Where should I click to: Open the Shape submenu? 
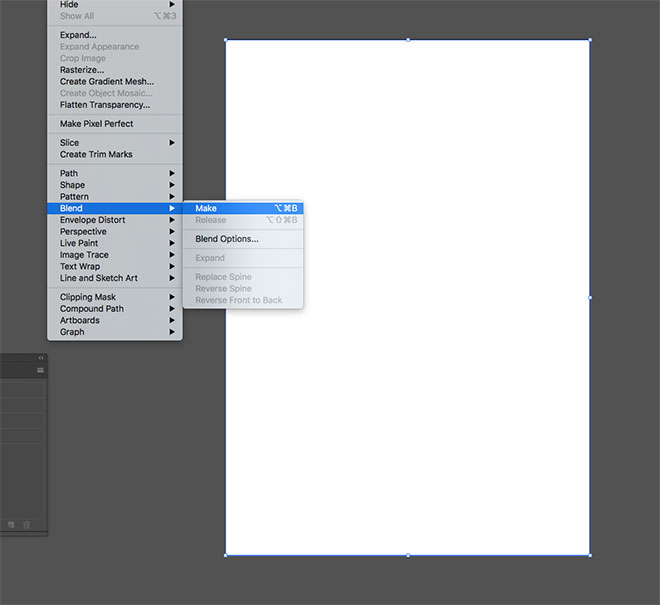click(x=115, y=185)
